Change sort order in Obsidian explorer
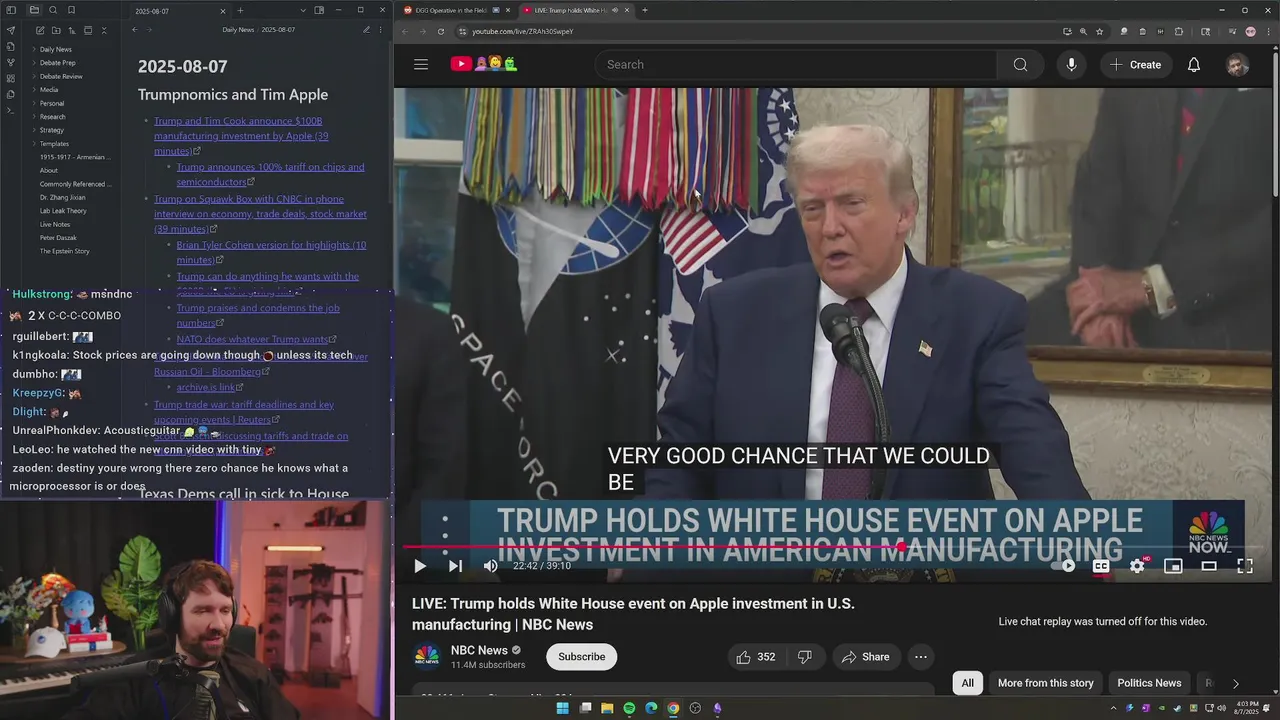1280x720 pixels. (x=71, y=30)
